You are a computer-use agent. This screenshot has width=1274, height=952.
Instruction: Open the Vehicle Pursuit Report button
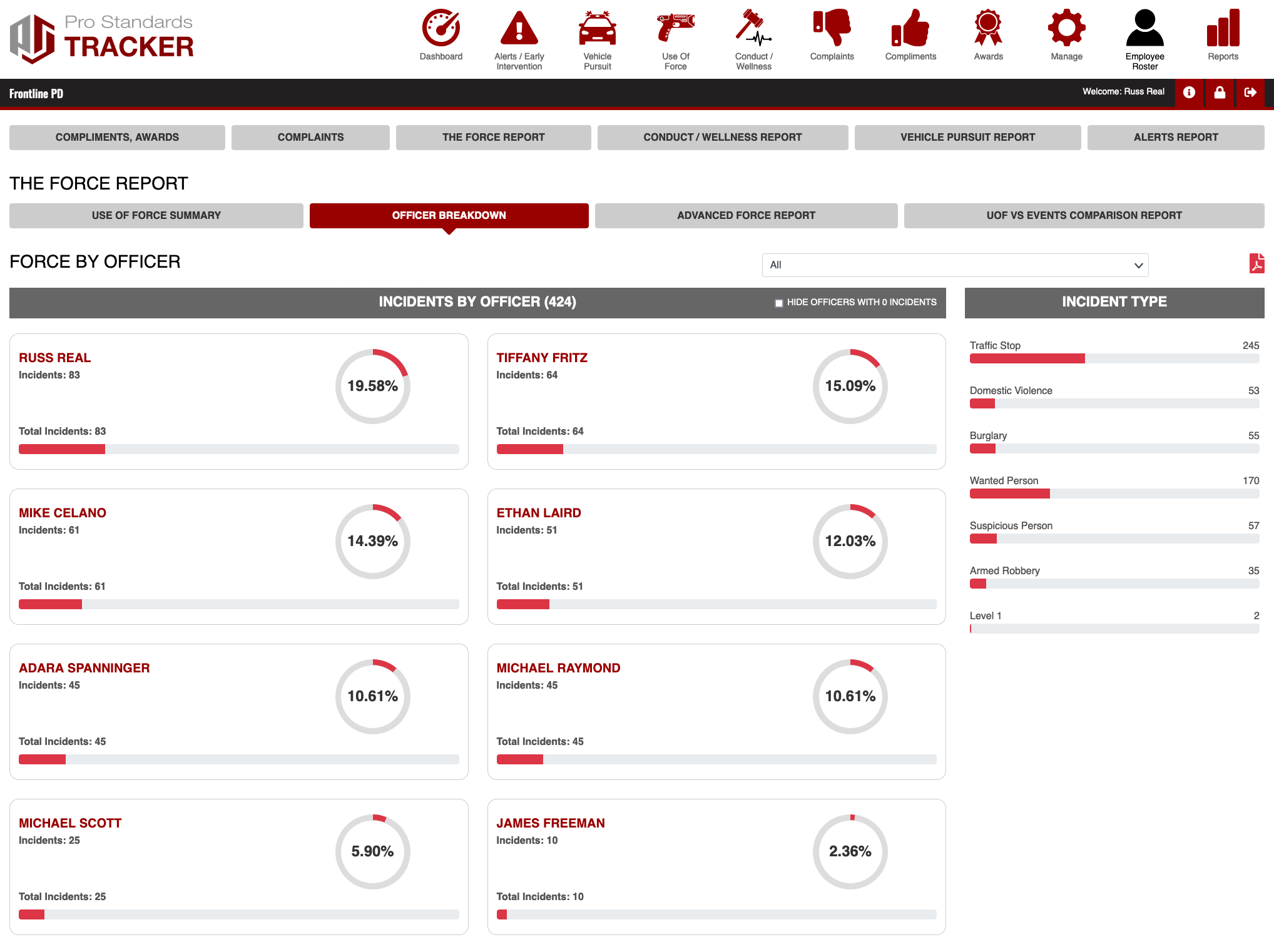pos(967,138)
